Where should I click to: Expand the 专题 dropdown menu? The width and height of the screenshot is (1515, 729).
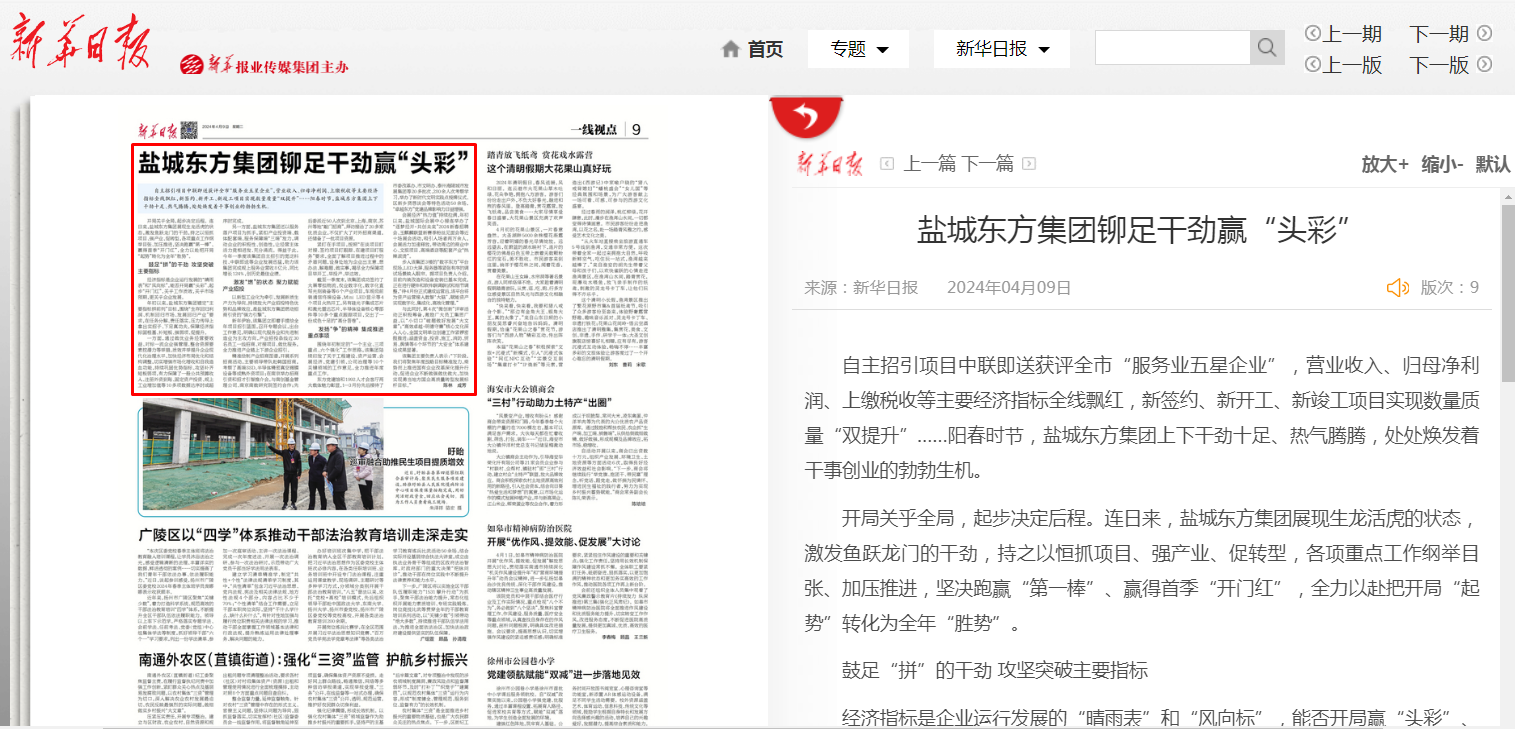[x=858, y=49]
